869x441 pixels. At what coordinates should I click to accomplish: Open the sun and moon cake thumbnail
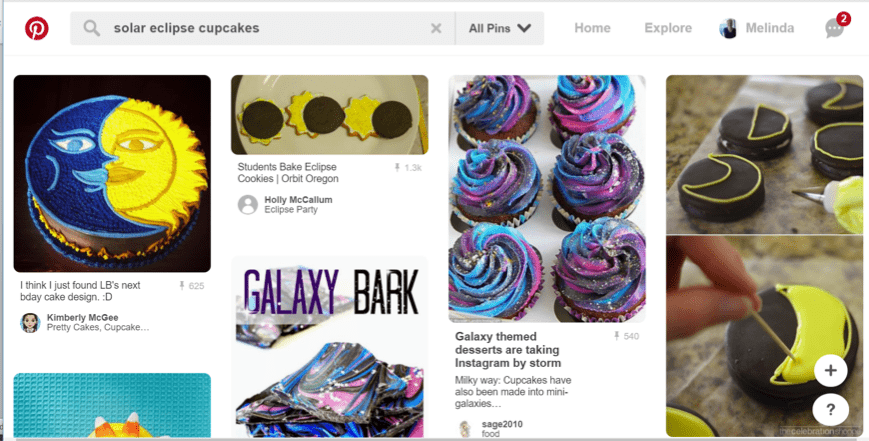point(112,173)
